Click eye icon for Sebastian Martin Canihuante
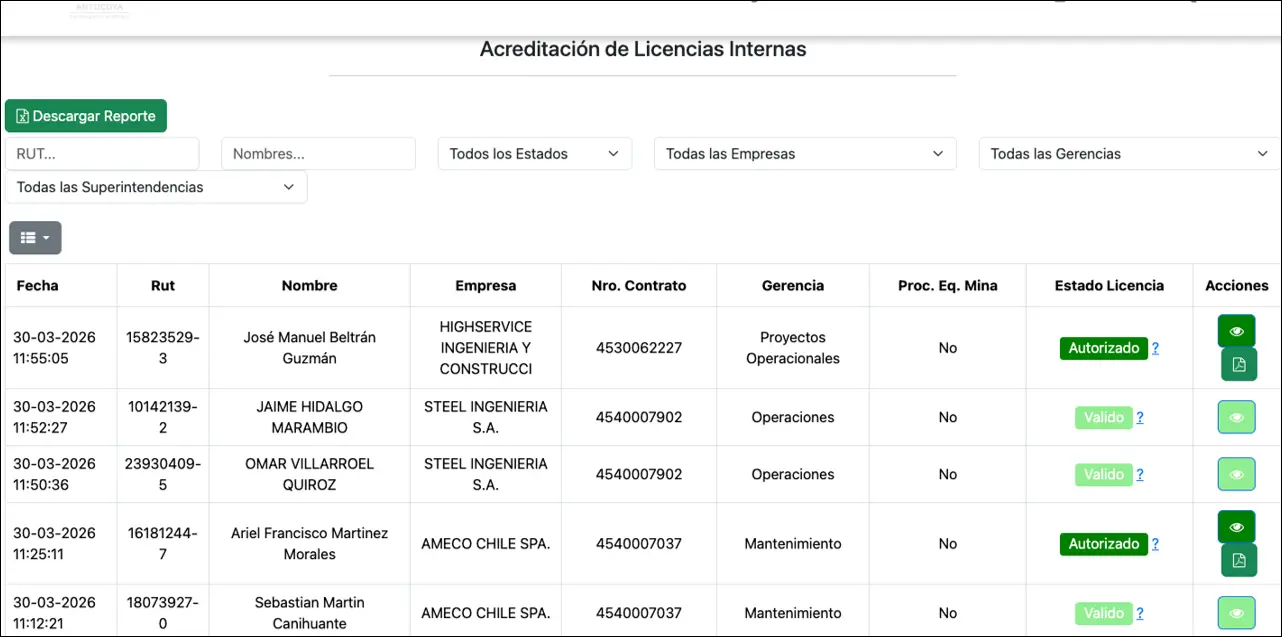 pos(1236,613)
